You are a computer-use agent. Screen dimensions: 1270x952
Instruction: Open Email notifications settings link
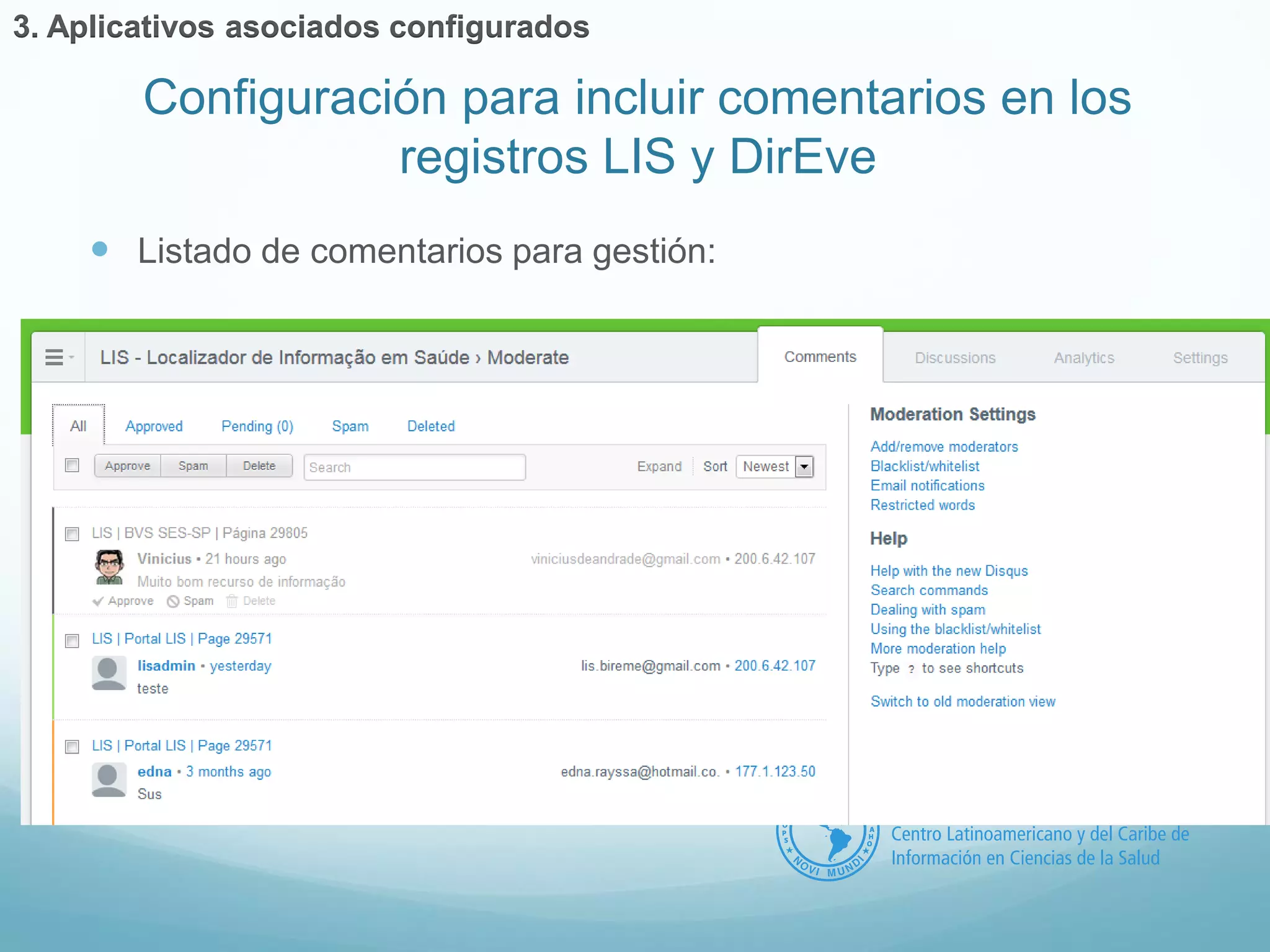(927, 485)
